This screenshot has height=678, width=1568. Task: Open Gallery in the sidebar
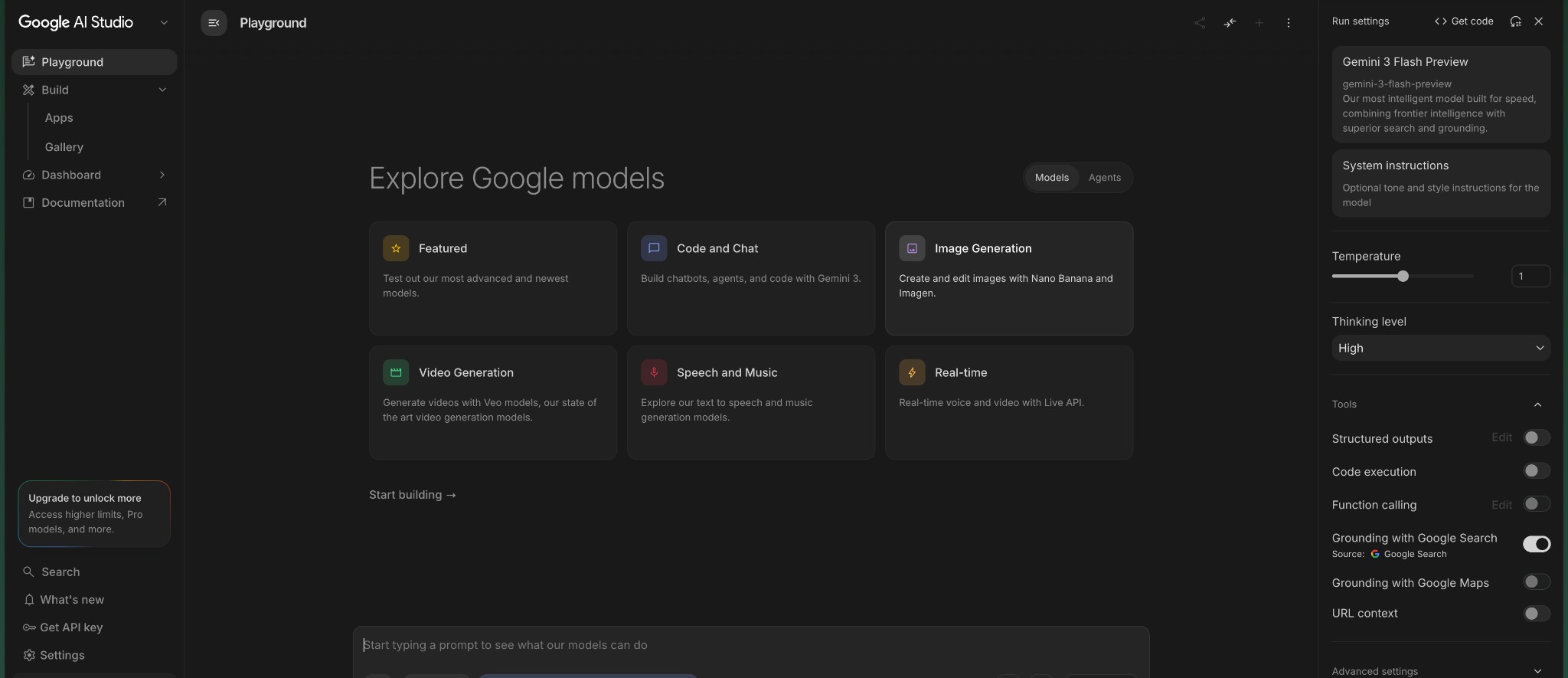pos(64,147)
